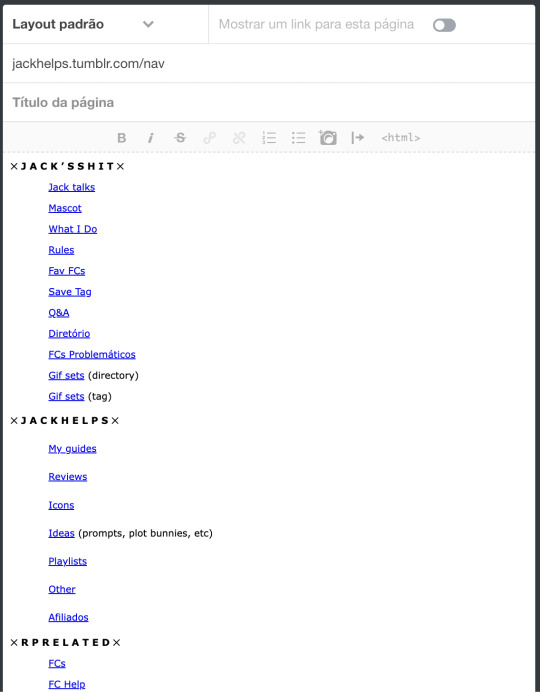
Task: Open the Ideas link
Action: [61, 533]
